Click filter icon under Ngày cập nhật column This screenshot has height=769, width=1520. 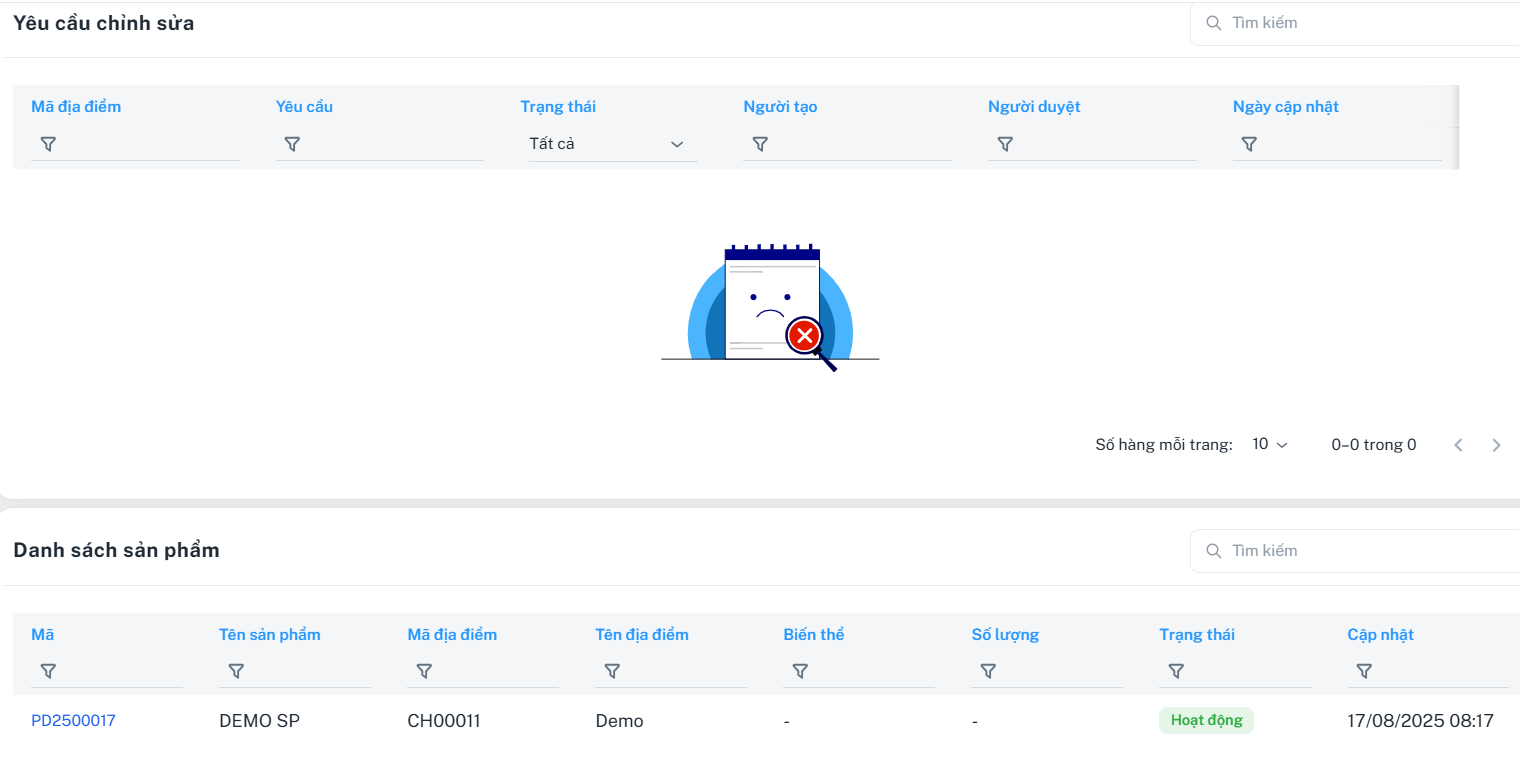click(1249, 144)
